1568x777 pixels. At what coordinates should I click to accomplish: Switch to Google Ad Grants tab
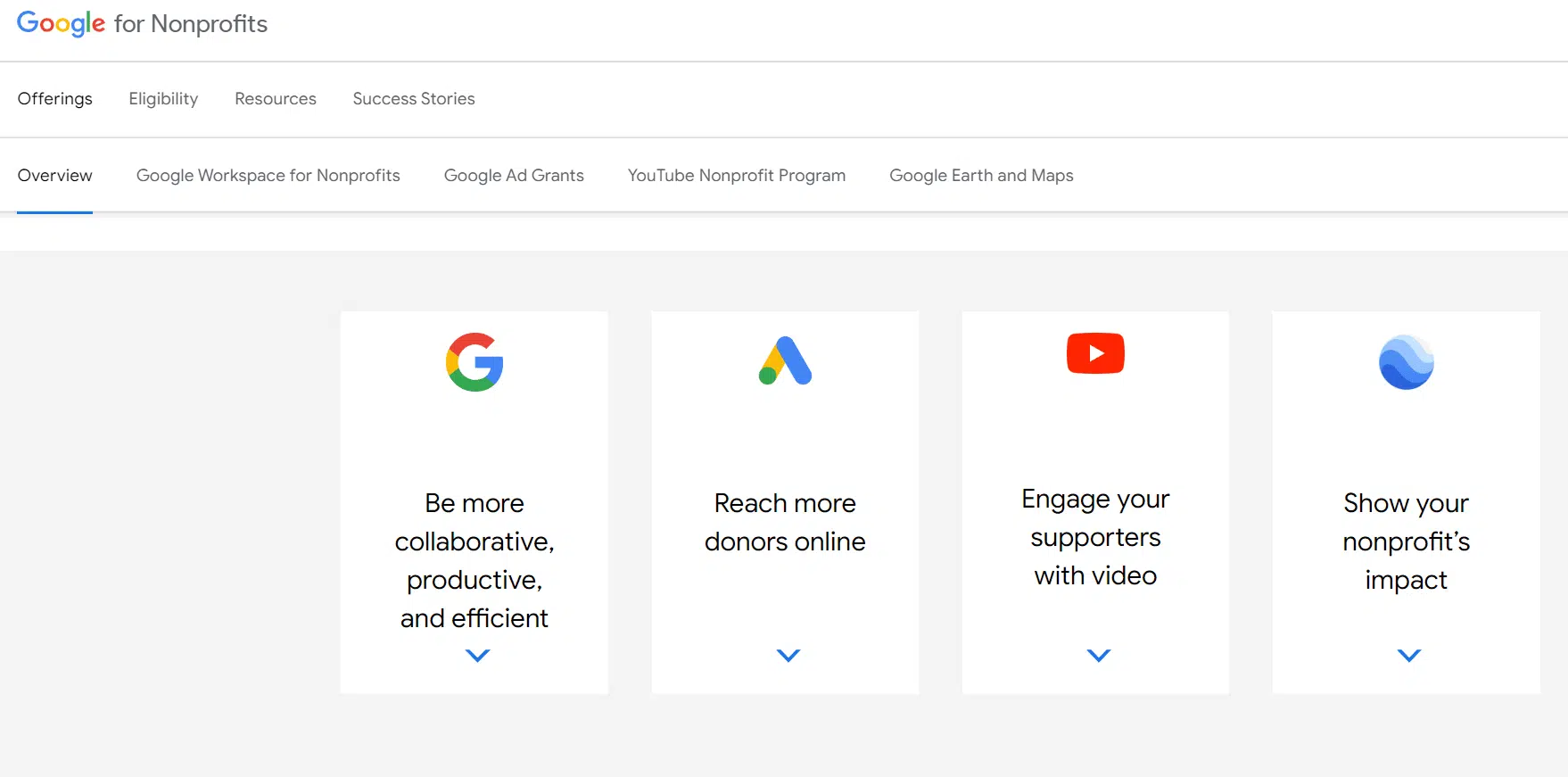coord(514,176)
